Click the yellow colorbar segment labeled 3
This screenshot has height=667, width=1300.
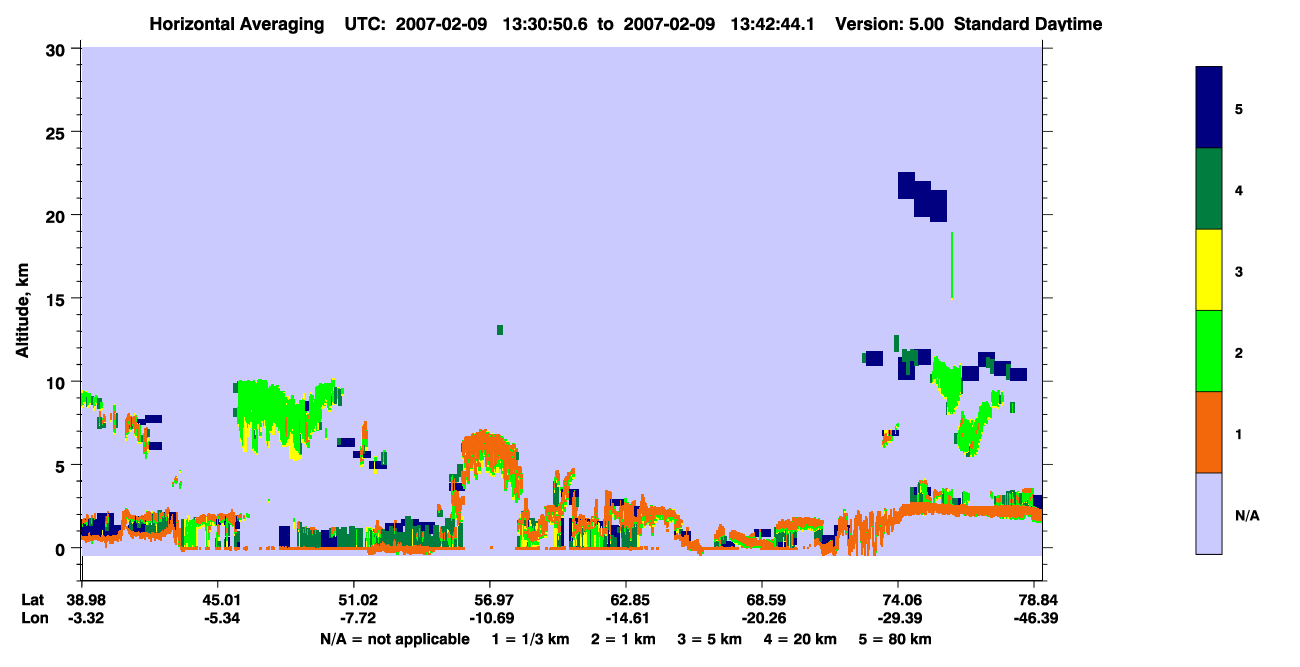(1209, 270)
